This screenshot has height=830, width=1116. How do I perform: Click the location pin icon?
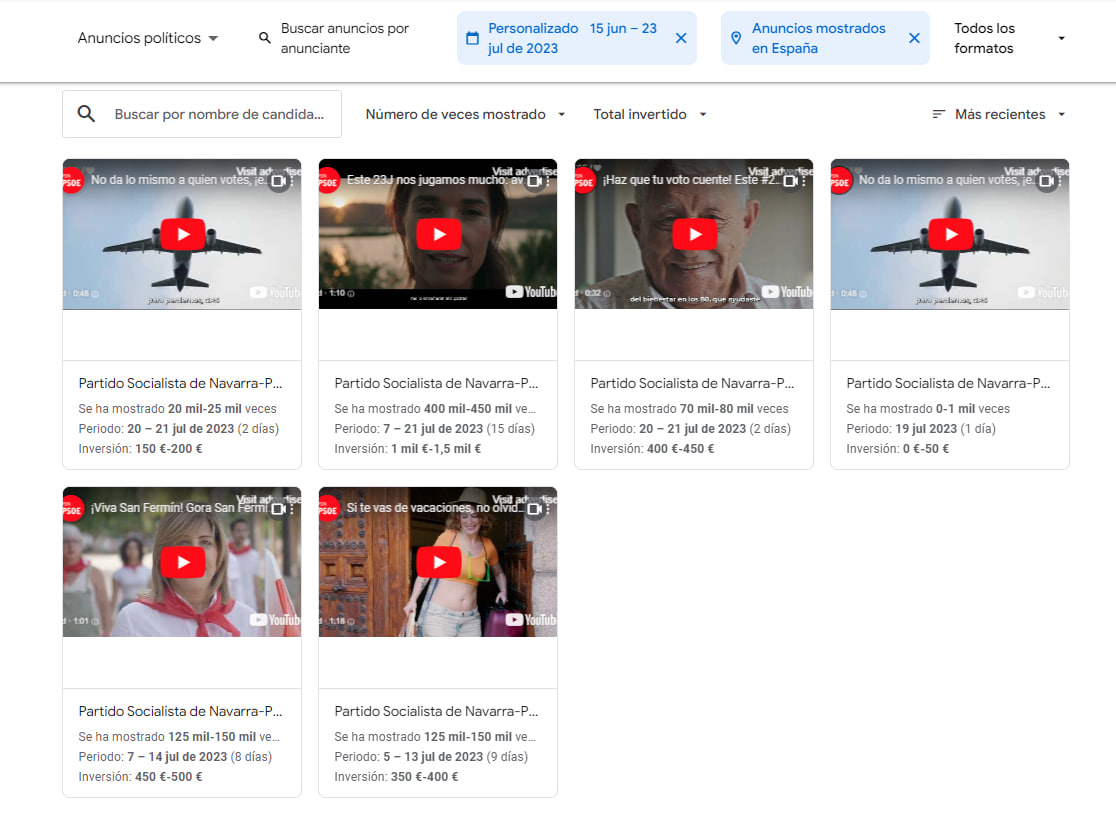[x=736, y=38]
